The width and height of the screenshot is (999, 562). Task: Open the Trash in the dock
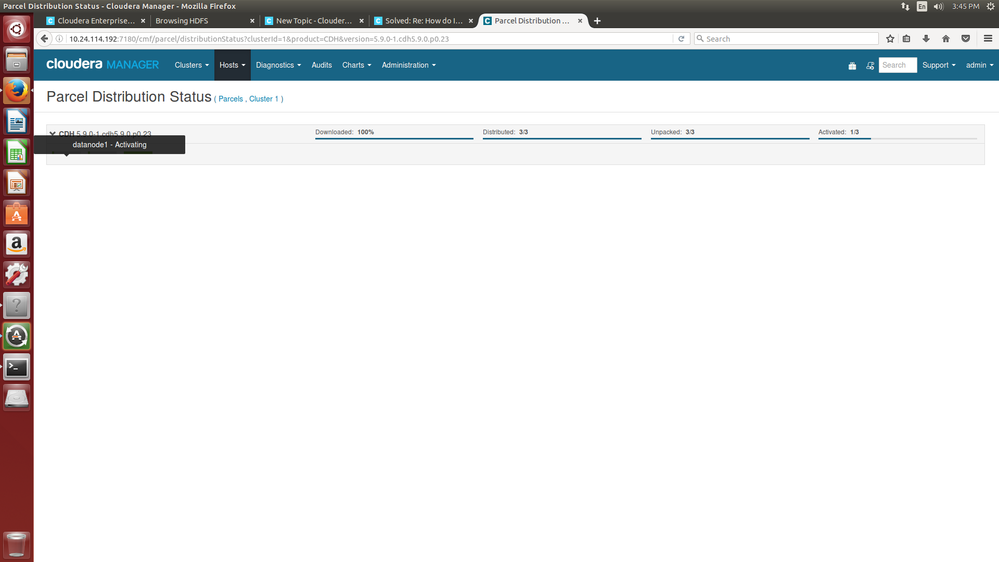tap(17, 545)
